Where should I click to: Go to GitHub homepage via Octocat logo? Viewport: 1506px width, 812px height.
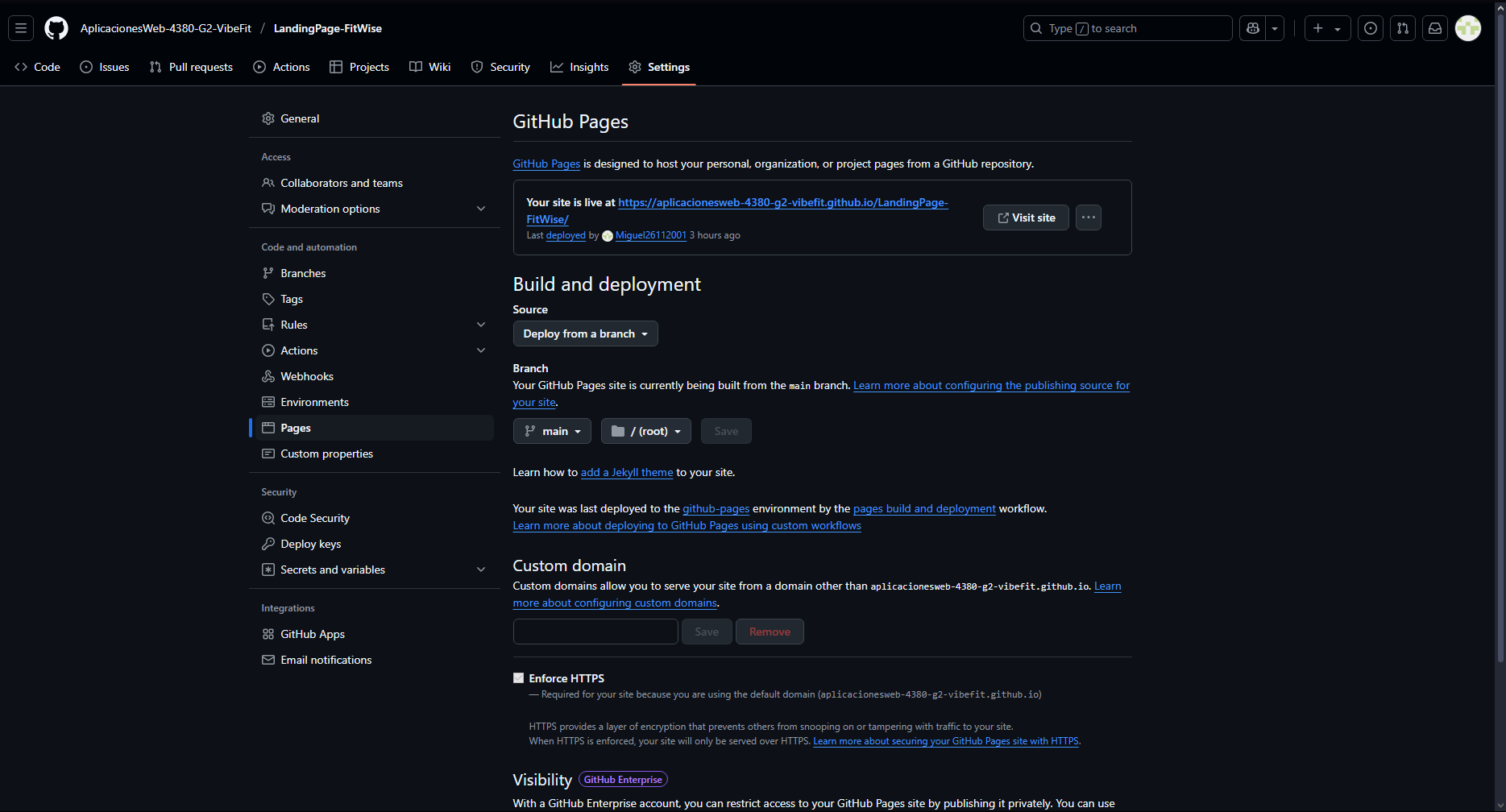pos(56,28)
